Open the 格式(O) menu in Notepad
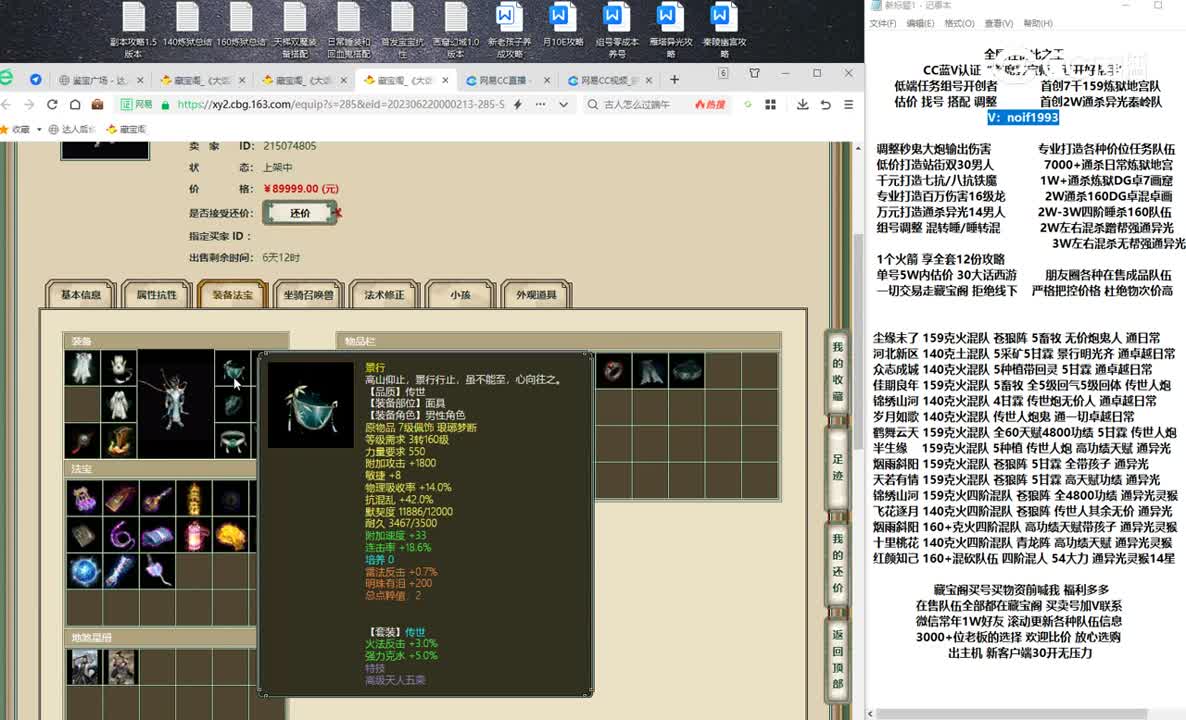 (x=959, y=23)
